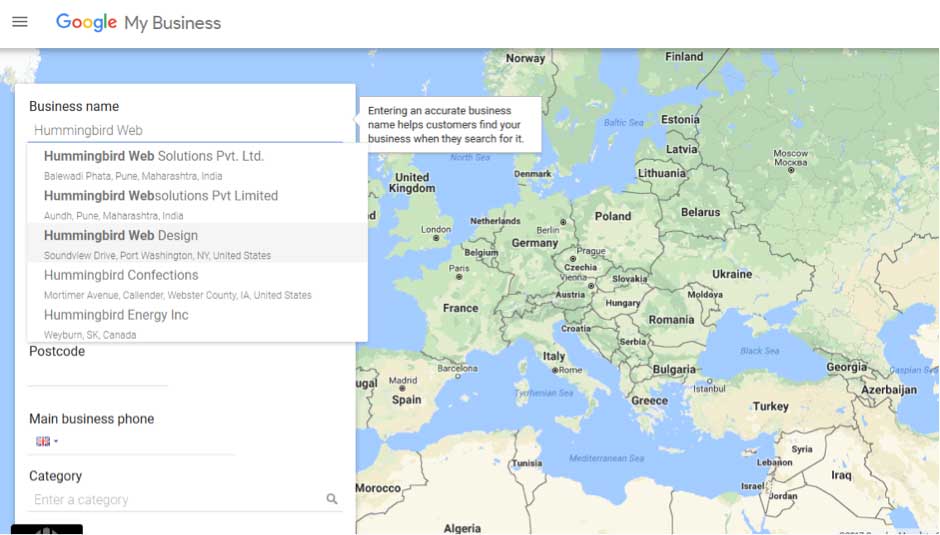The image size is (940, 535).
Task: Choose Hummingbird Web Design suggestion
Action: click(197, 243)
